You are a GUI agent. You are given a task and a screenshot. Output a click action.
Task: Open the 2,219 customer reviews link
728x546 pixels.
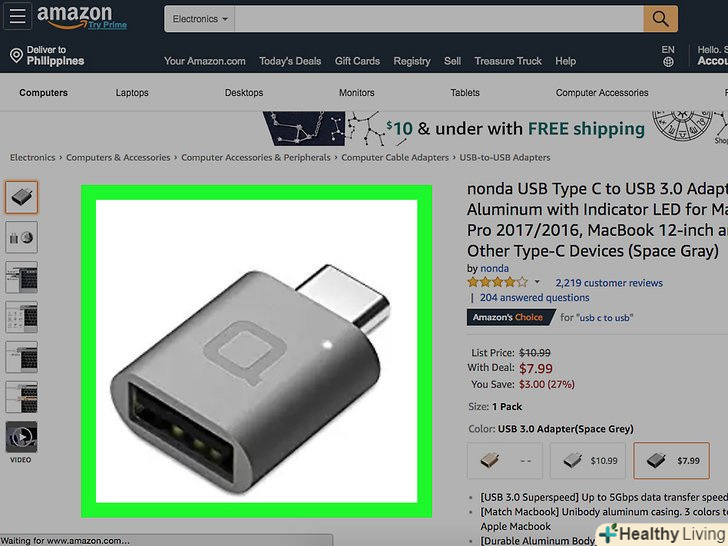point(609,283)
